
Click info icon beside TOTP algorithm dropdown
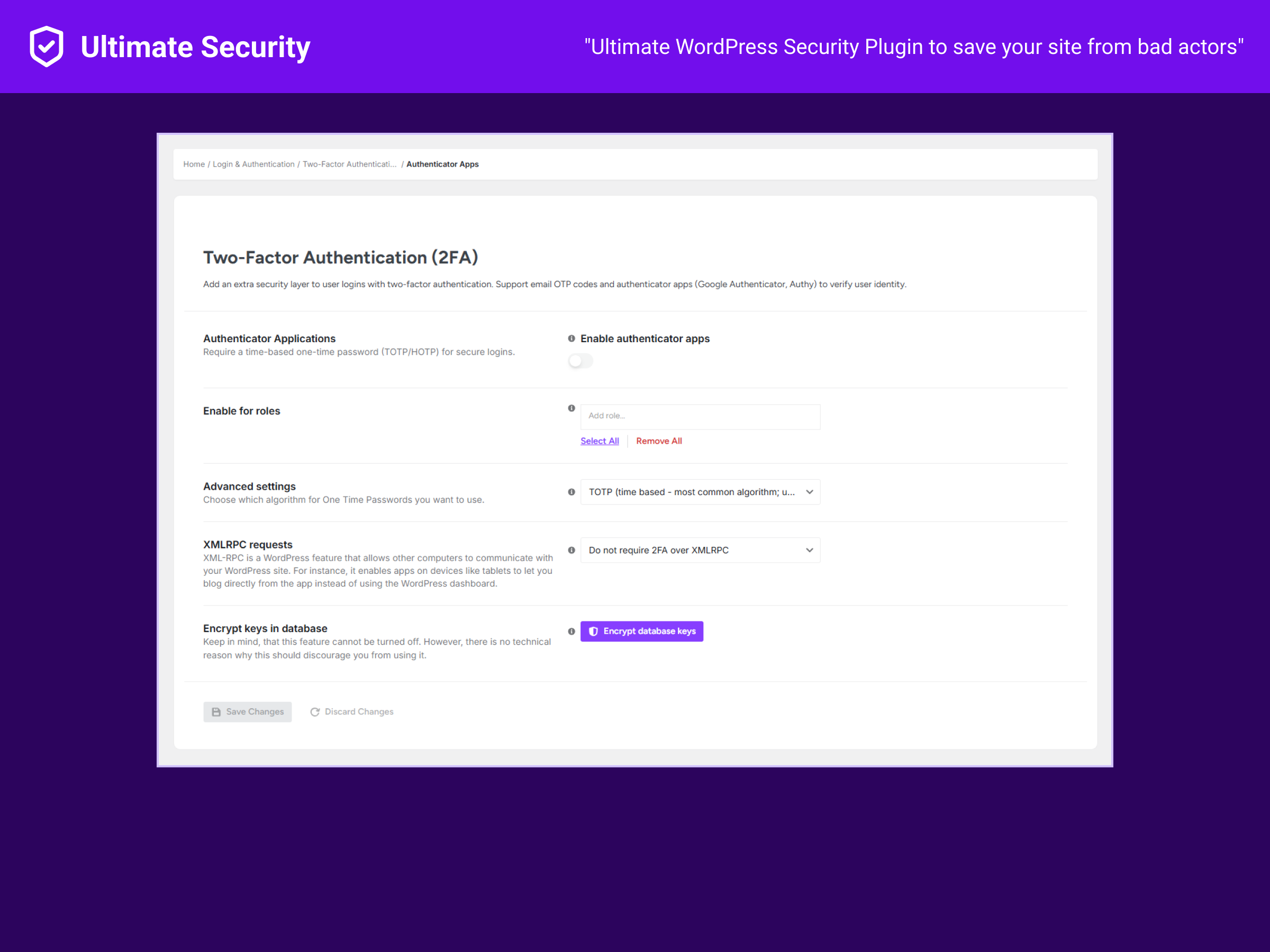point(571,492)
